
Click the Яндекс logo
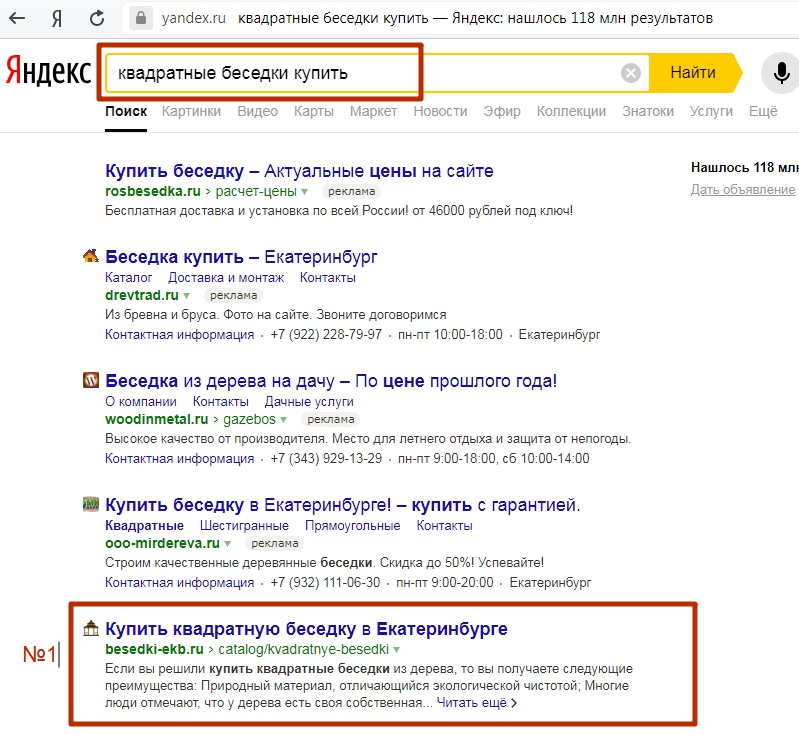(48, 72)
